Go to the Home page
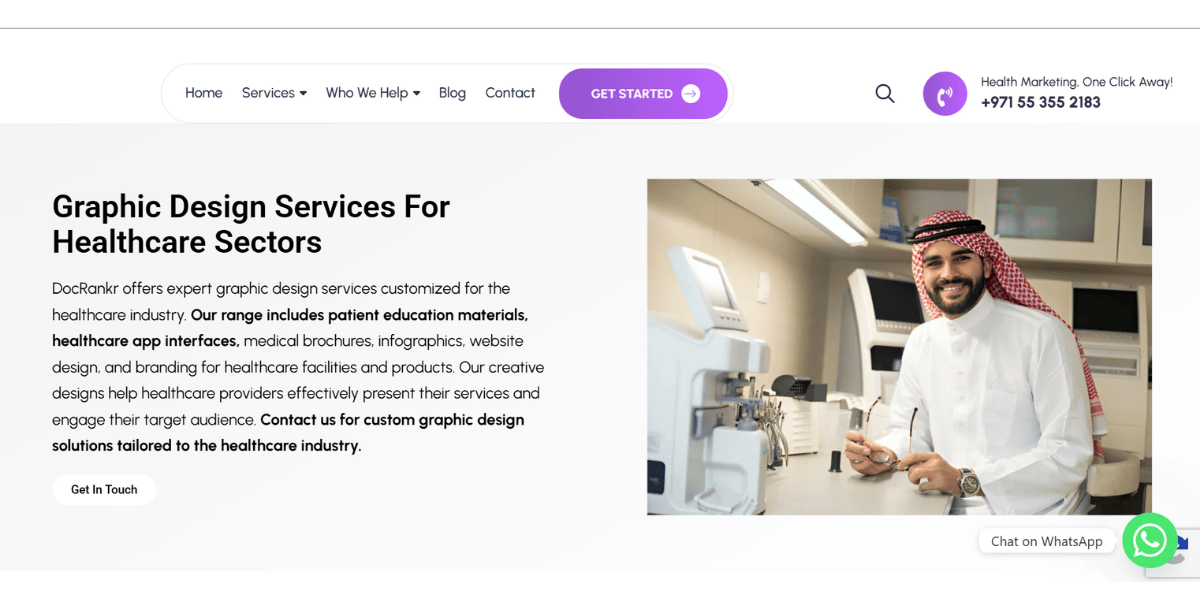This screenshot has height=600, width=1200. 204,93
